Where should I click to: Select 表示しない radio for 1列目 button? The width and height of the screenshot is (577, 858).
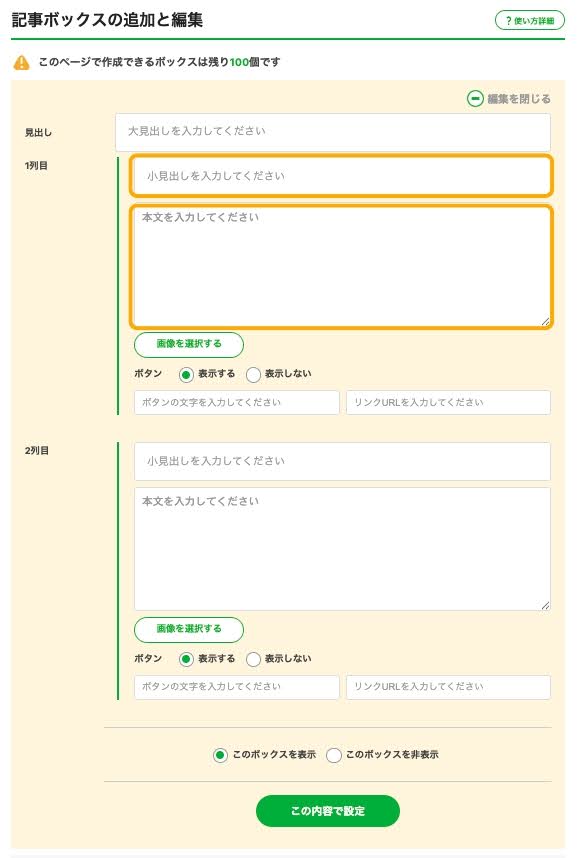(x=253, y=375)
